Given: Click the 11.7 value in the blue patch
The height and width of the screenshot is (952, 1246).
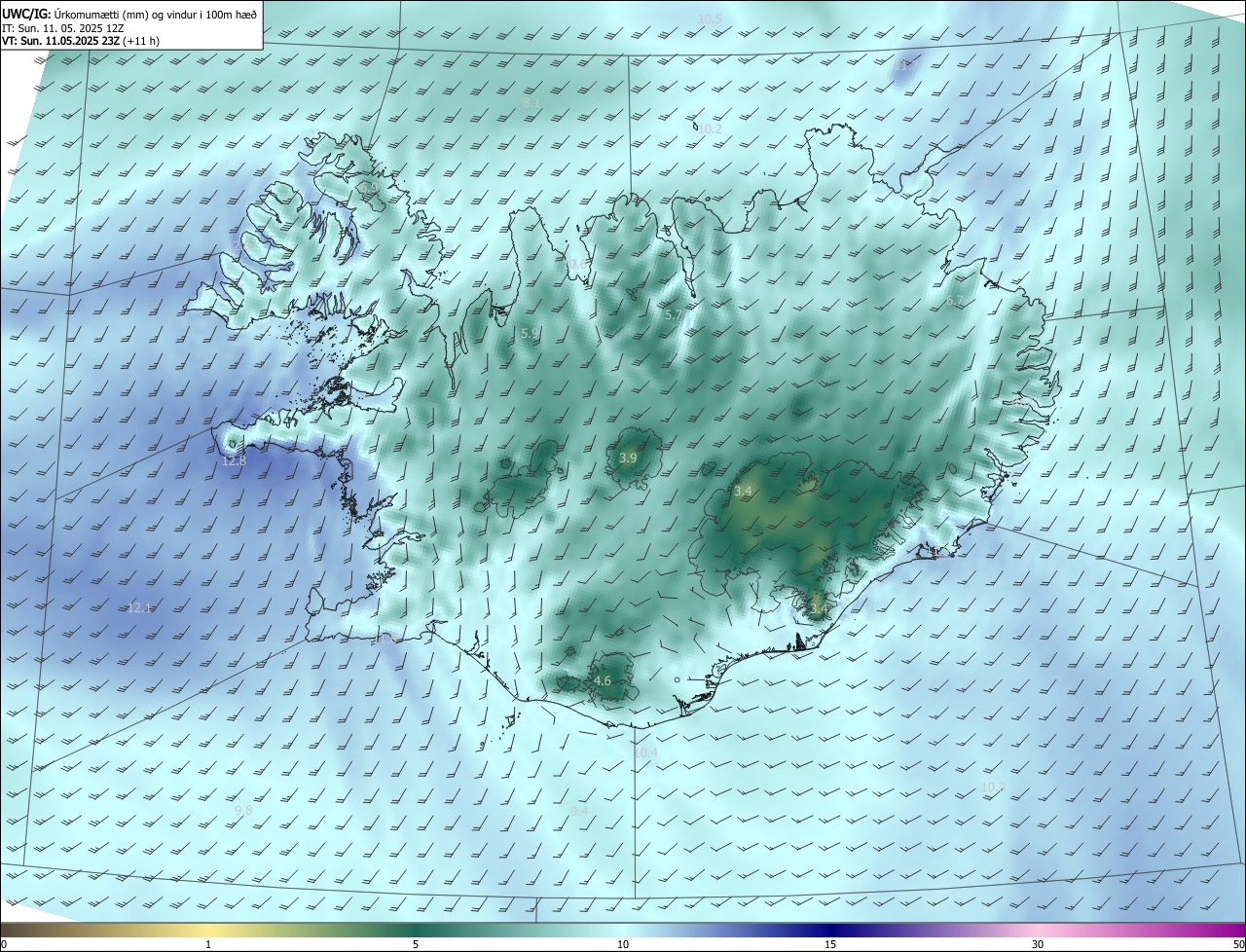Looking at the screenshot, I should [907, 65].
